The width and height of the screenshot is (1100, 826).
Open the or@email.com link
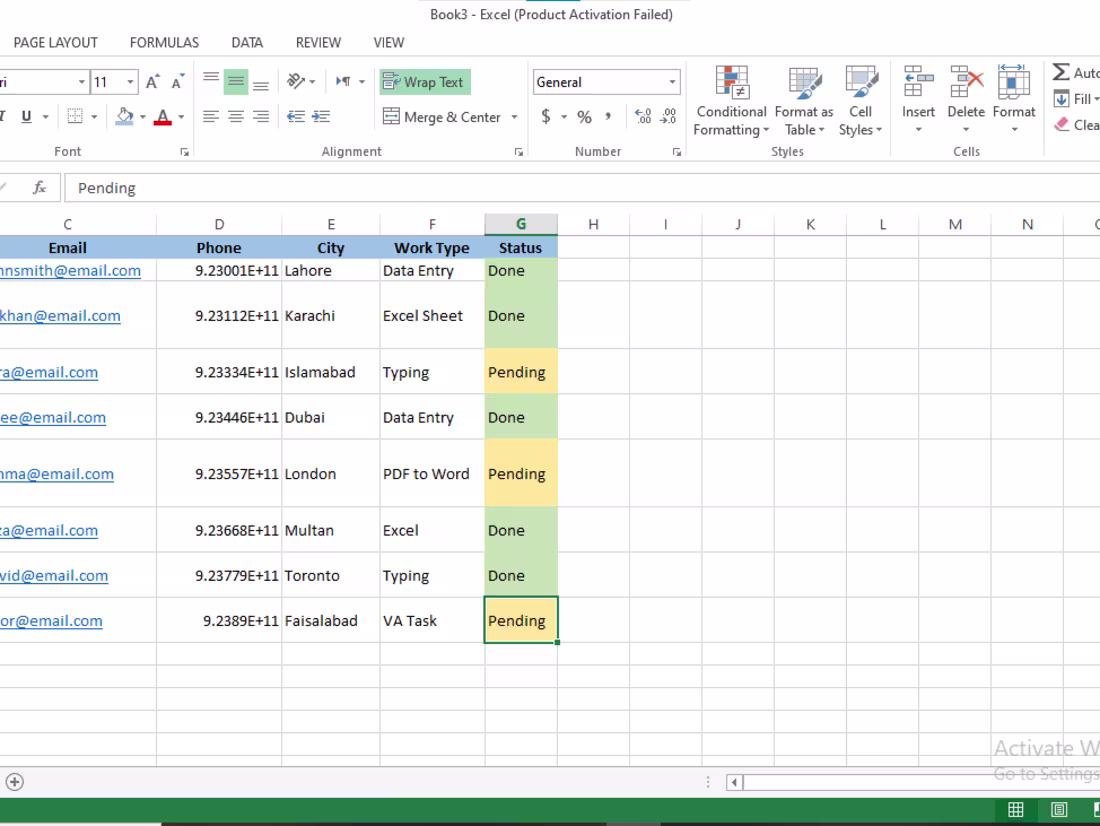tap(51, 621)
